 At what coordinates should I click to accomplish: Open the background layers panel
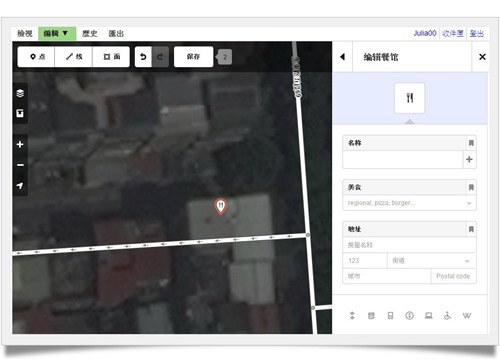(x=20, y=93)
